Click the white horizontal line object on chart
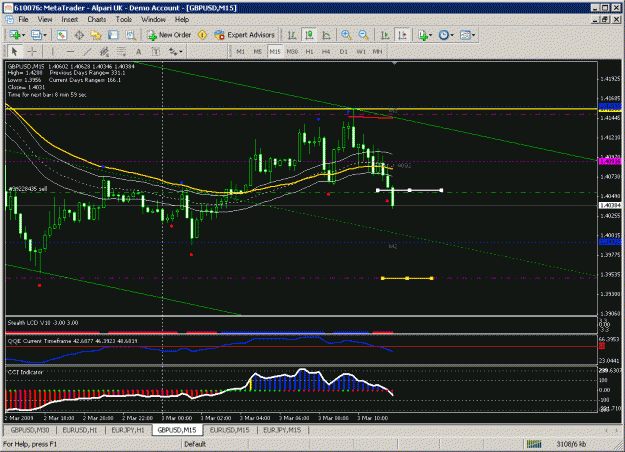The width and height of the screenshot is (625, 452). pyautogui.click(x=409, y=191)
